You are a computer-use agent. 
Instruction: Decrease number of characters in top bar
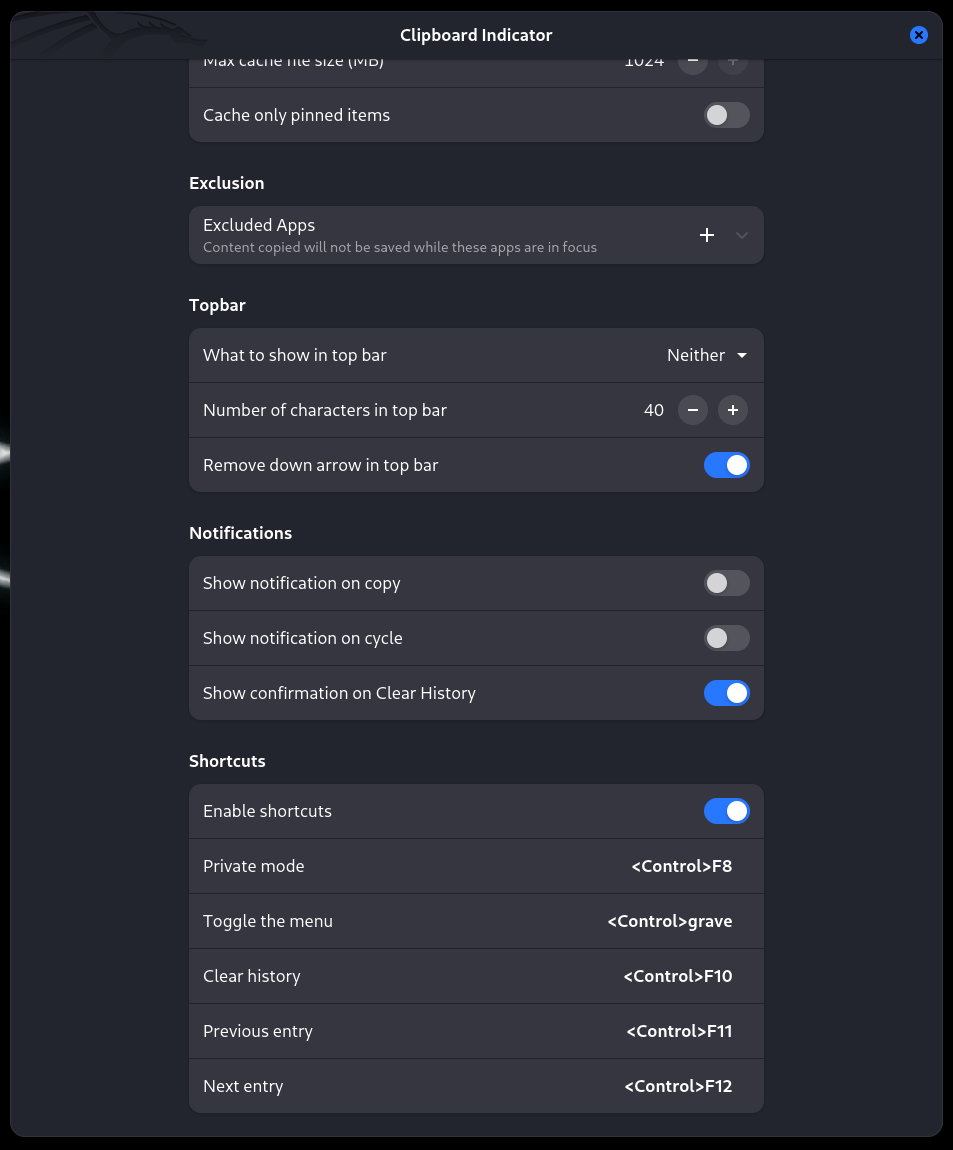(693, 410)
